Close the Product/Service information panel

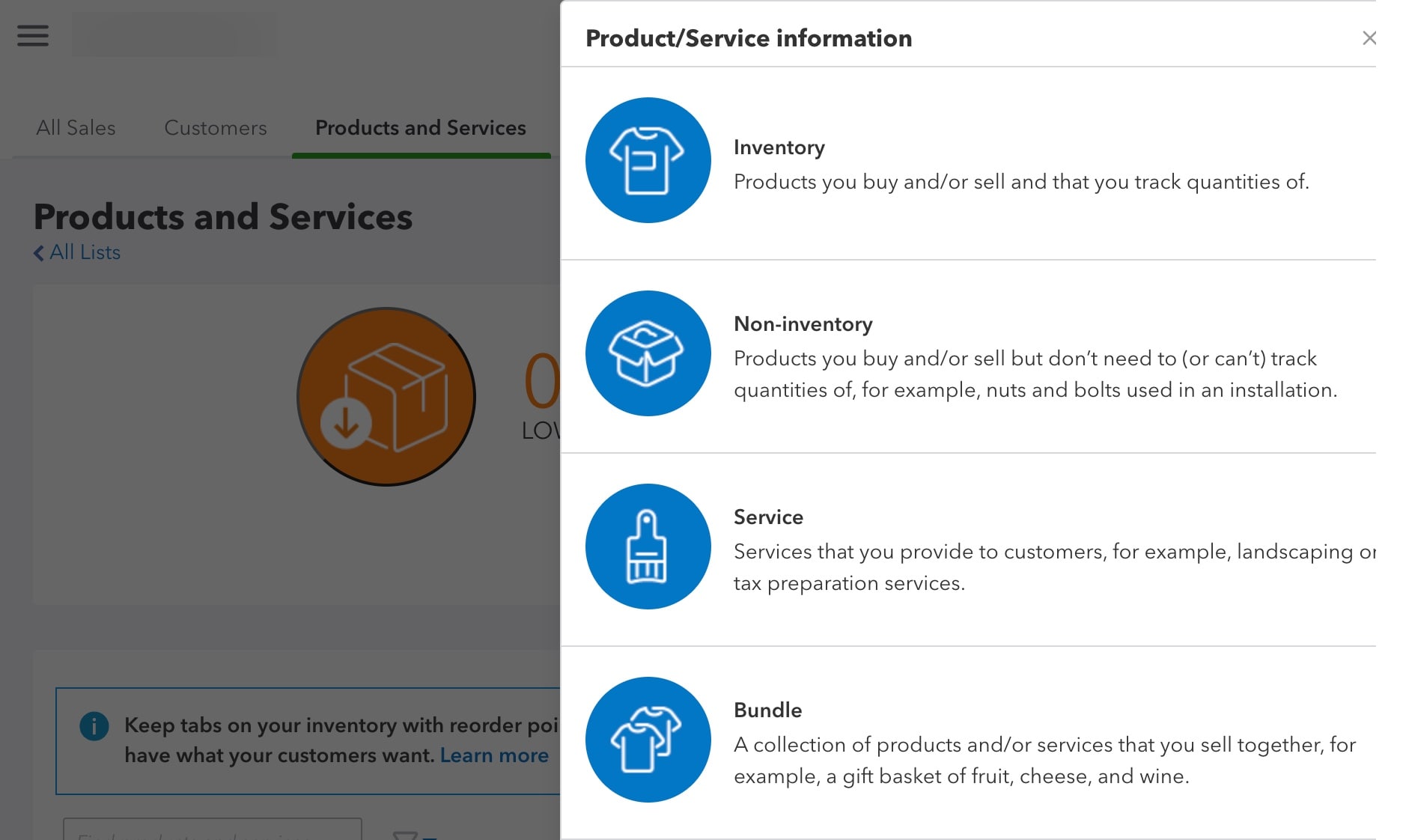[x=1369, y=38]
